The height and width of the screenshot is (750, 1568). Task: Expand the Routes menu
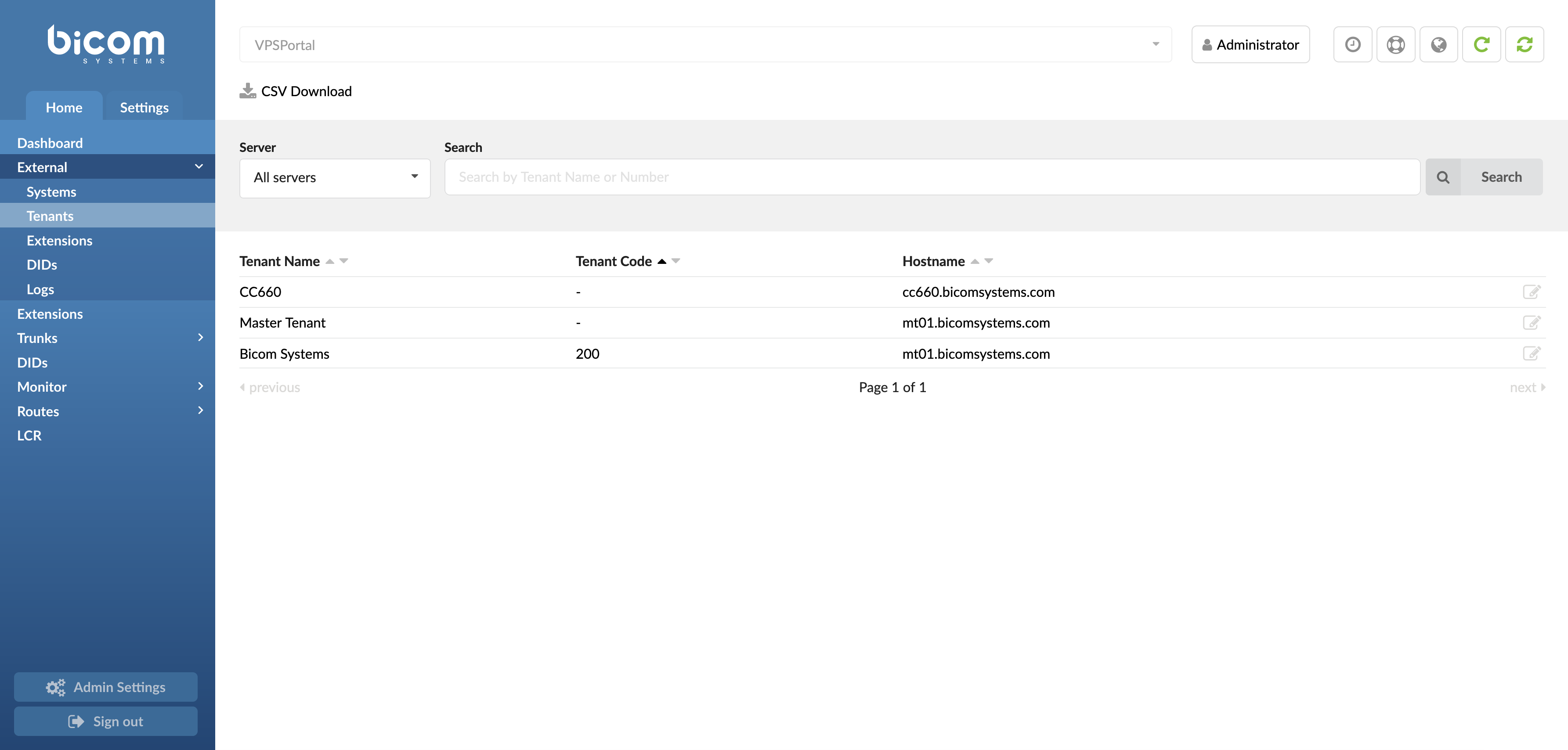point(107,411)
